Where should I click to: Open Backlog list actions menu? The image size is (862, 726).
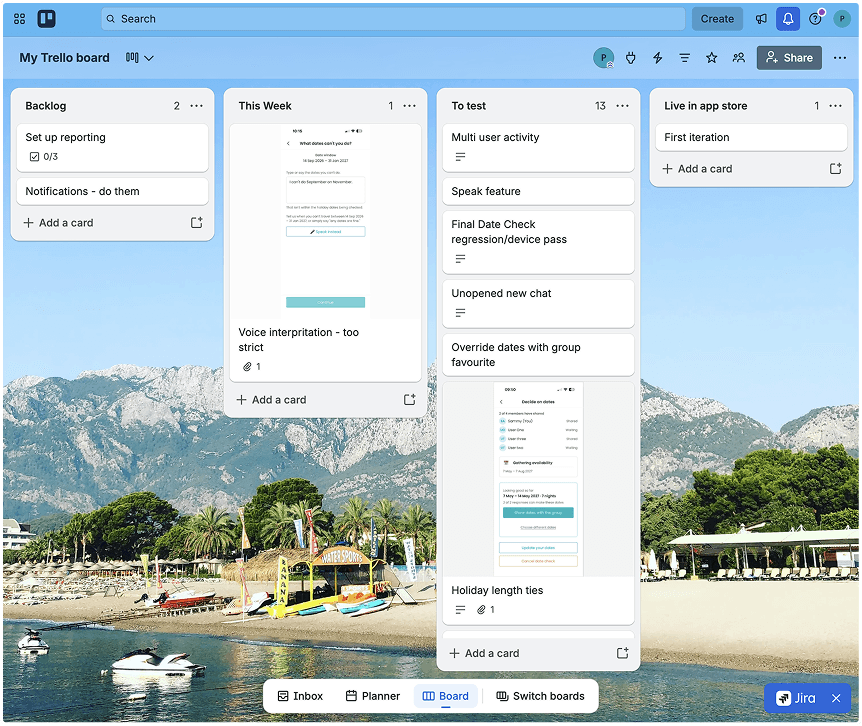click(196, 106)
